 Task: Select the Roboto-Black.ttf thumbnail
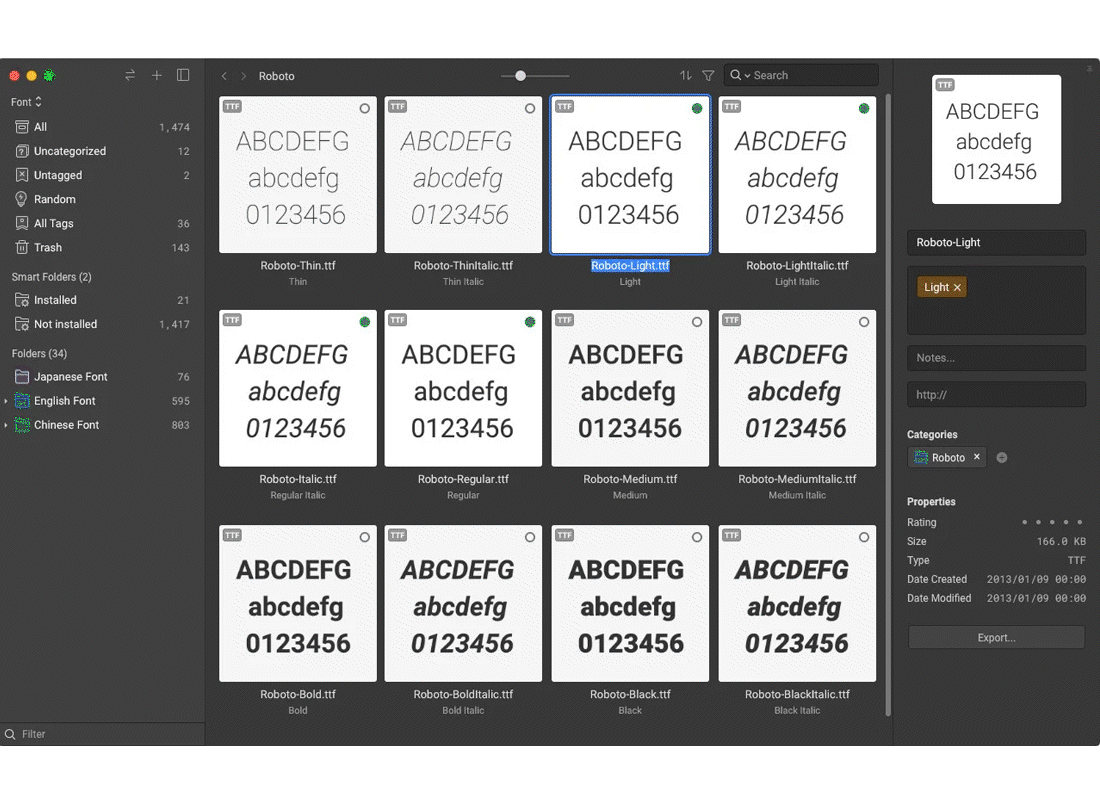(x=630, y=603)
